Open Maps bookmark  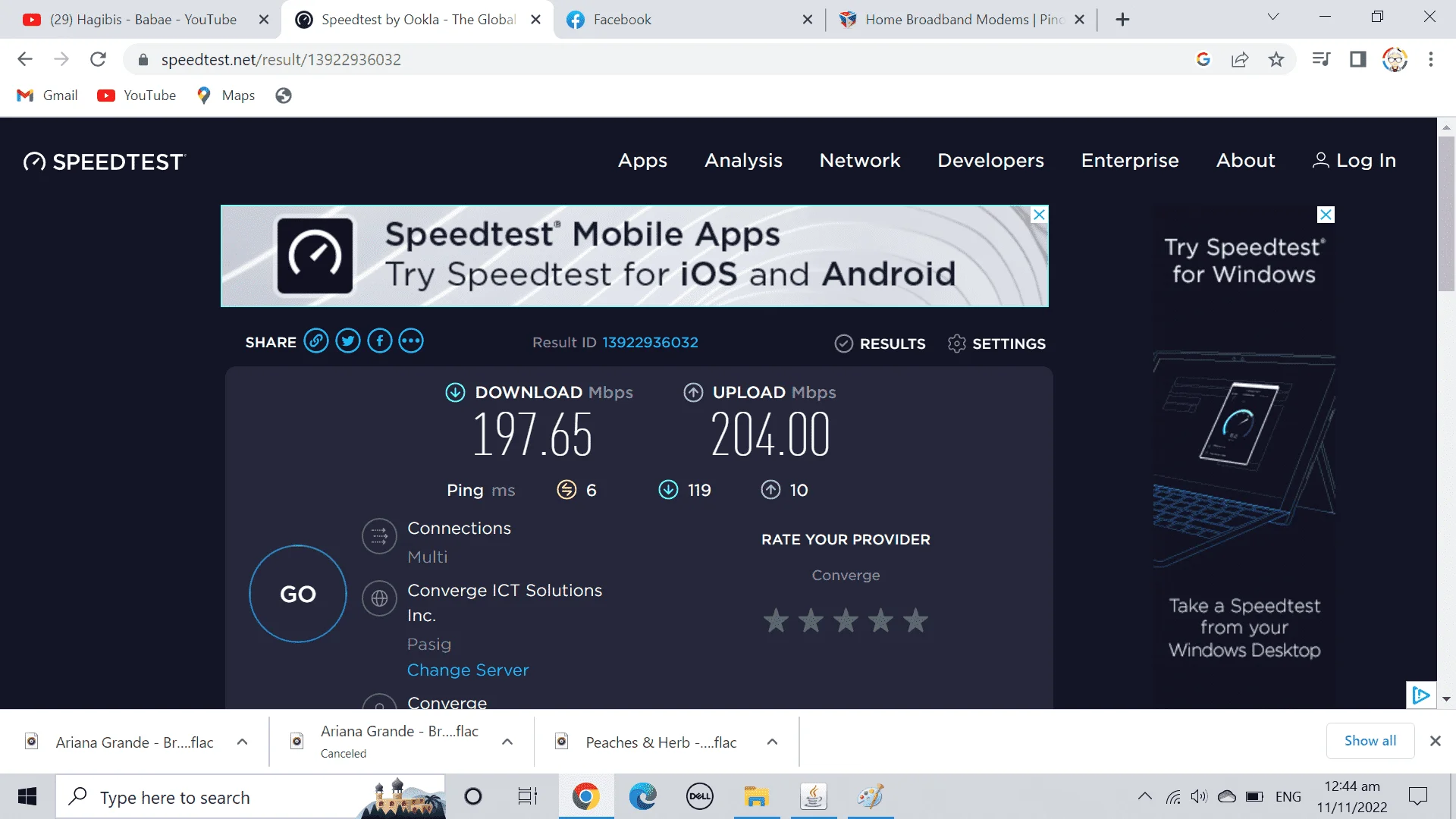[x=226, y=96]
